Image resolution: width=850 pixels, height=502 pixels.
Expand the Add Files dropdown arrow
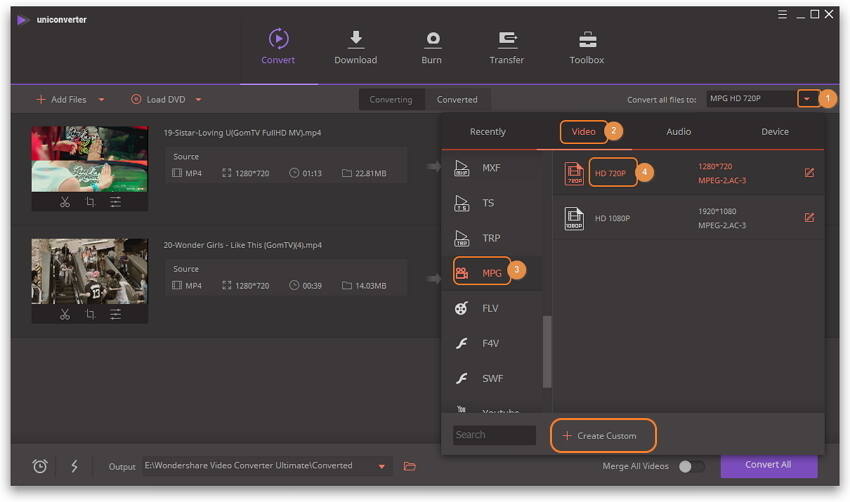click(101, 100)
